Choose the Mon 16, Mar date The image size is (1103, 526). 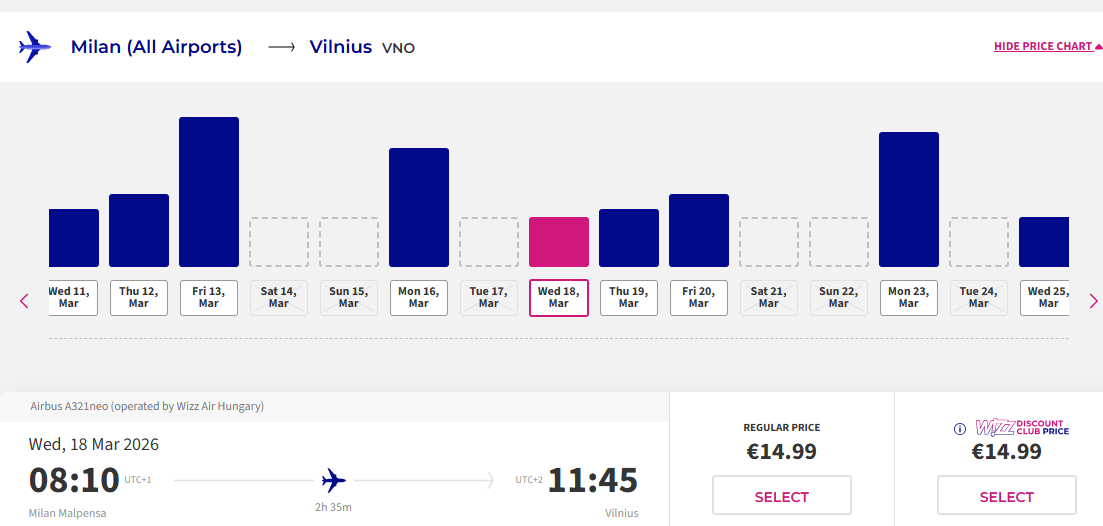[x=419, y=297]
